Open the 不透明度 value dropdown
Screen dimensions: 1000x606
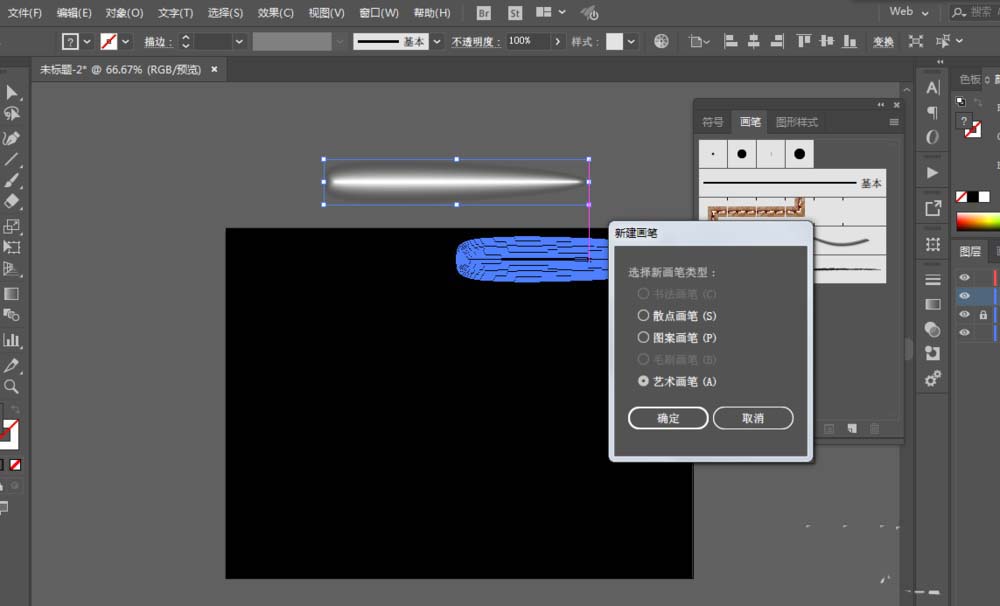click(x=556, y=42)
